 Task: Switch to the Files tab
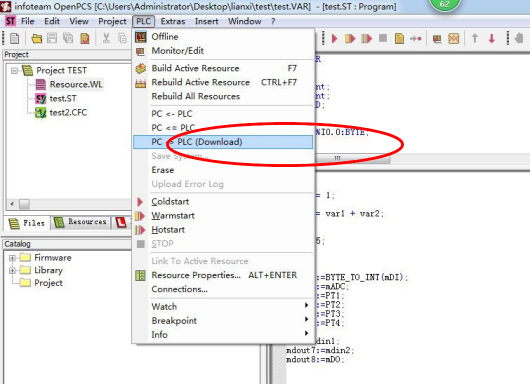[27, 223]
